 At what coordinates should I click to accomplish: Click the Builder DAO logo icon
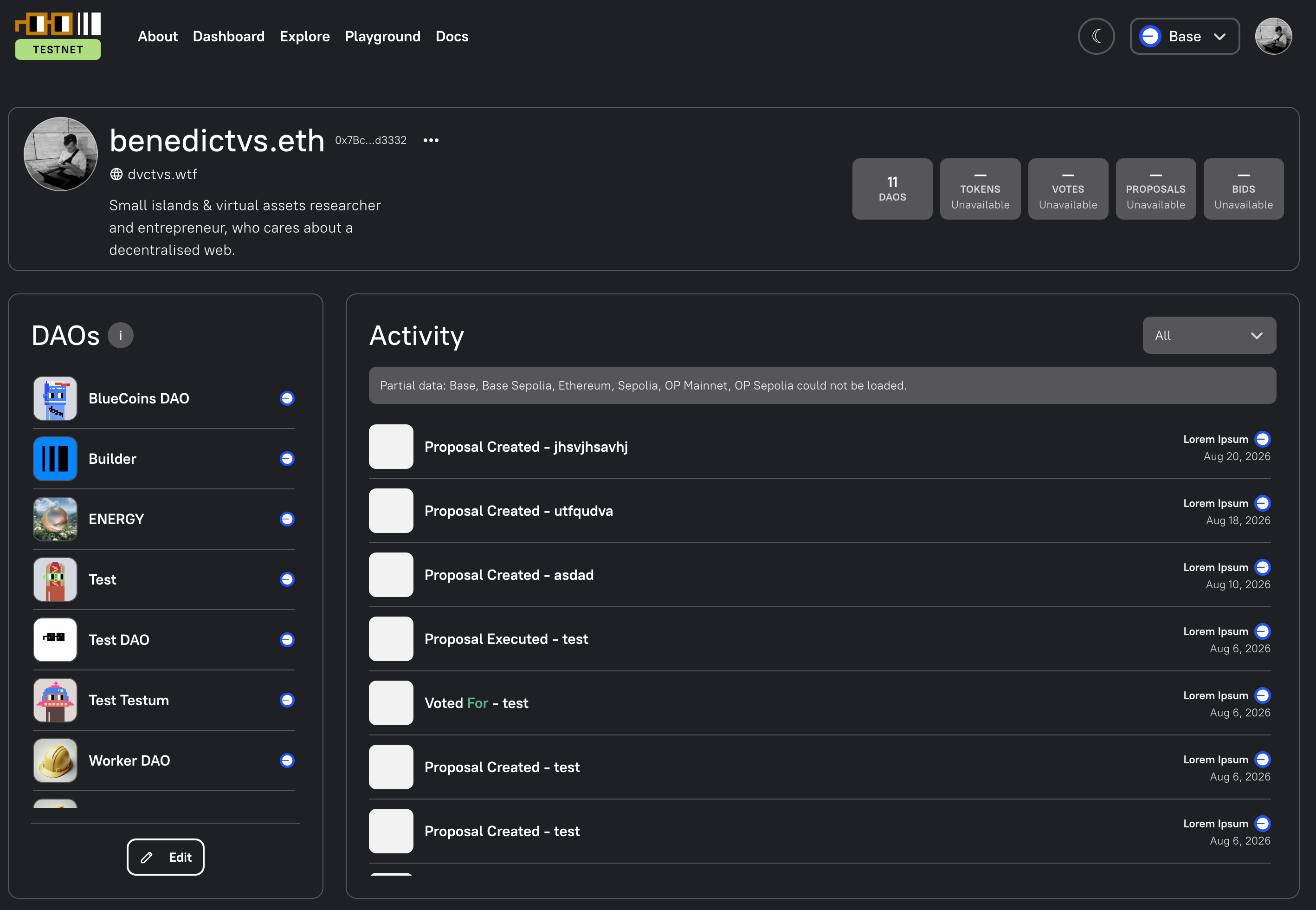[55, 458]
